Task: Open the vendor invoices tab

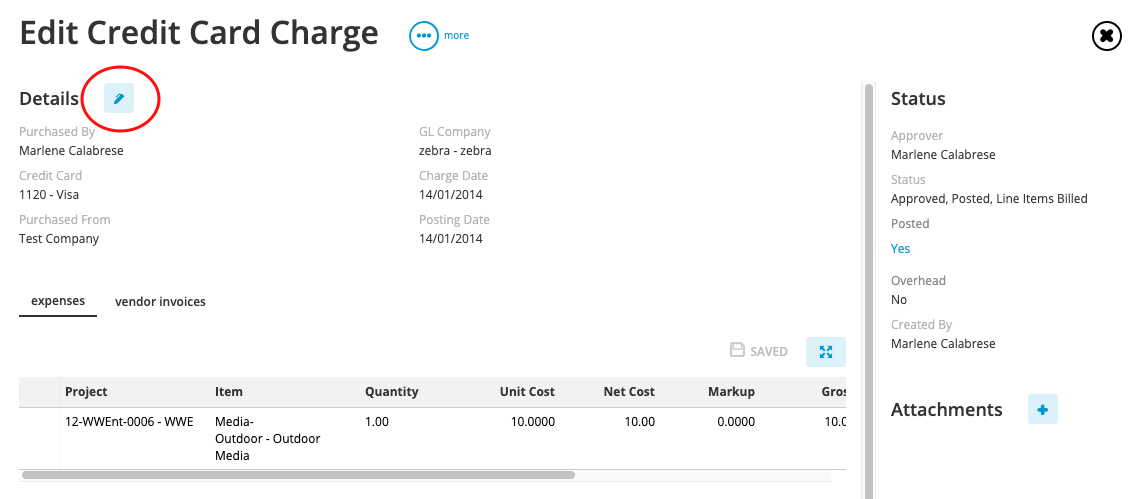Action: 161,301
